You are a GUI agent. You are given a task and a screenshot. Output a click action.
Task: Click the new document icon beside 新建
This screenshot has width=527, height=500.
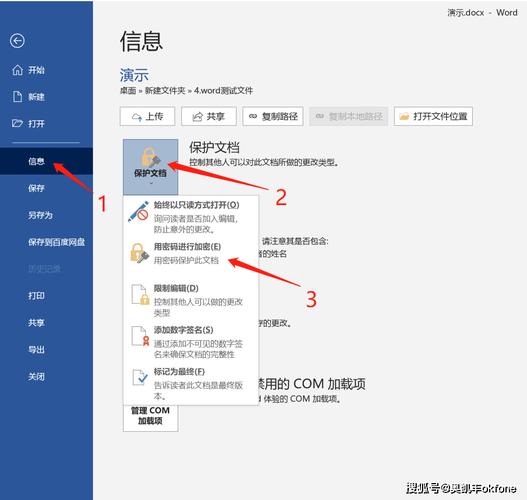coord(17,97)
